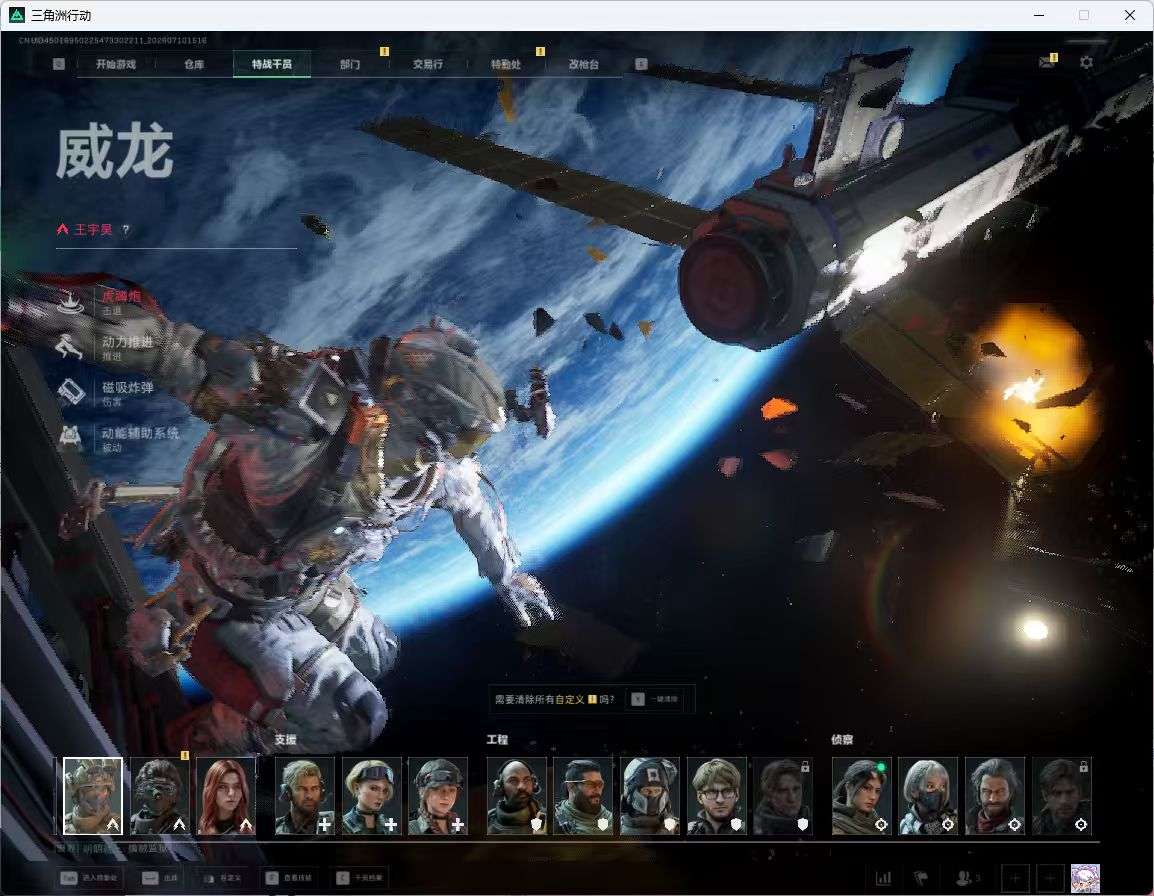Viewport: 1154px width, 896px height.
Task: Select the 磁吸炸弹 skill icon
Action: [x=71, y=392]
